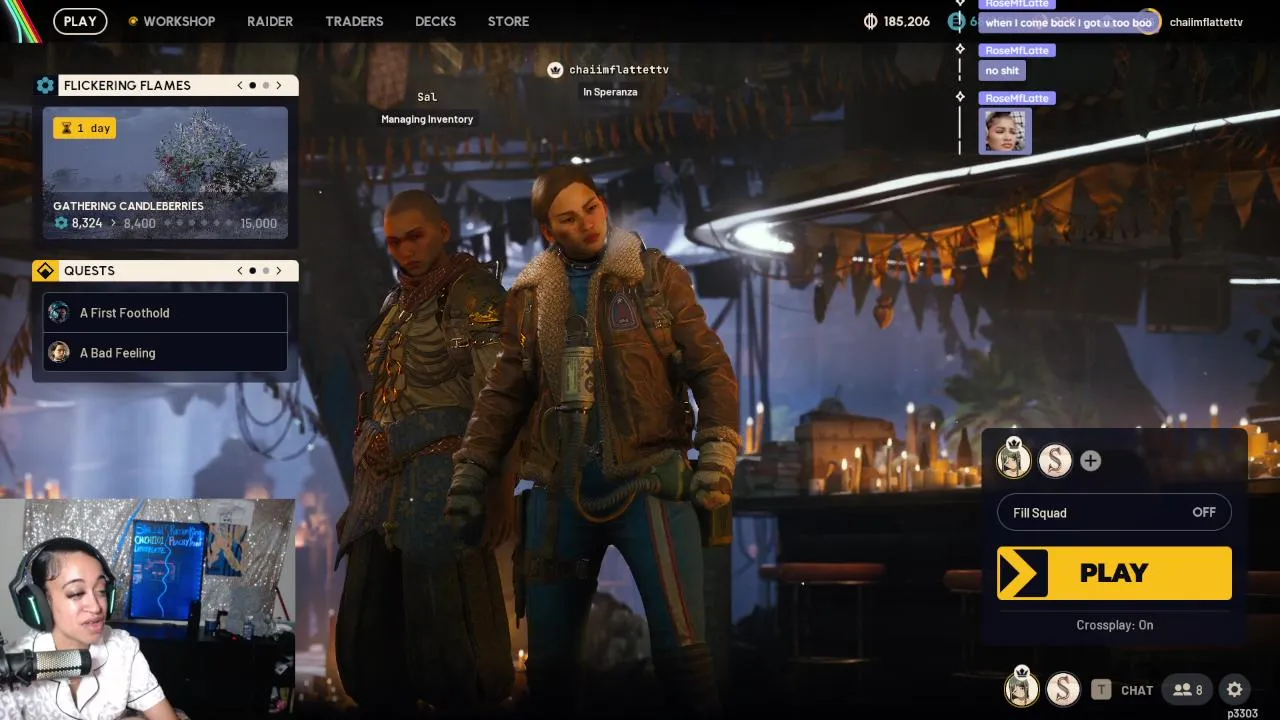Add squad member with plus button

click(x=1090, y=461)
